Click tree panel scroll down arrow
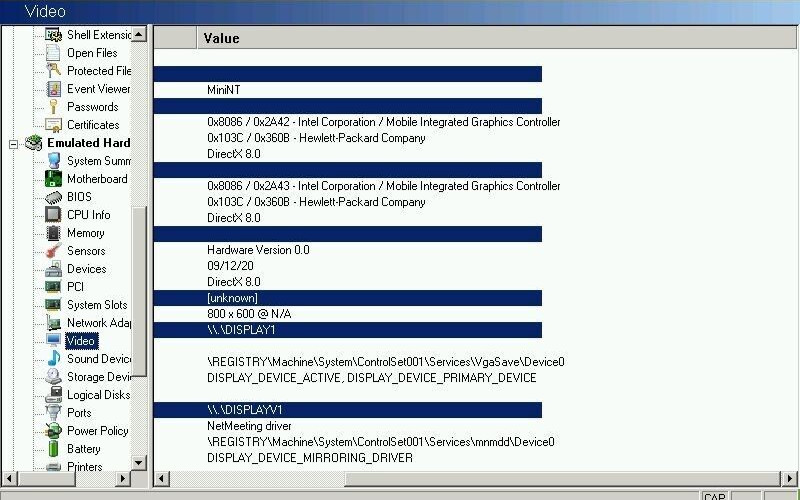 coord(139,463)
